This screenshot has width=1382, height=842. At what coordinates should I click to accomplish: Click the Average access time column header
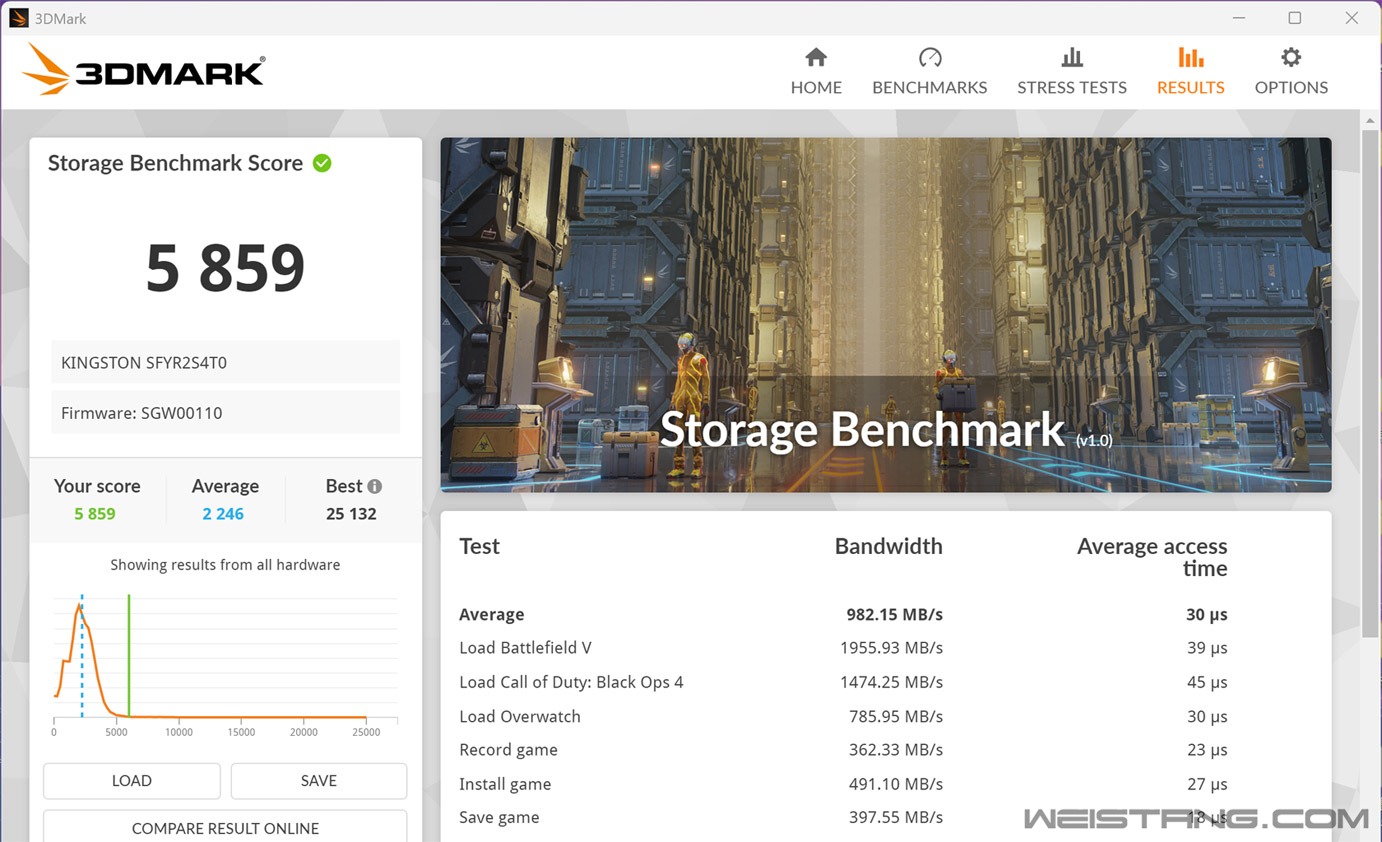click(x=1152, y=557)
